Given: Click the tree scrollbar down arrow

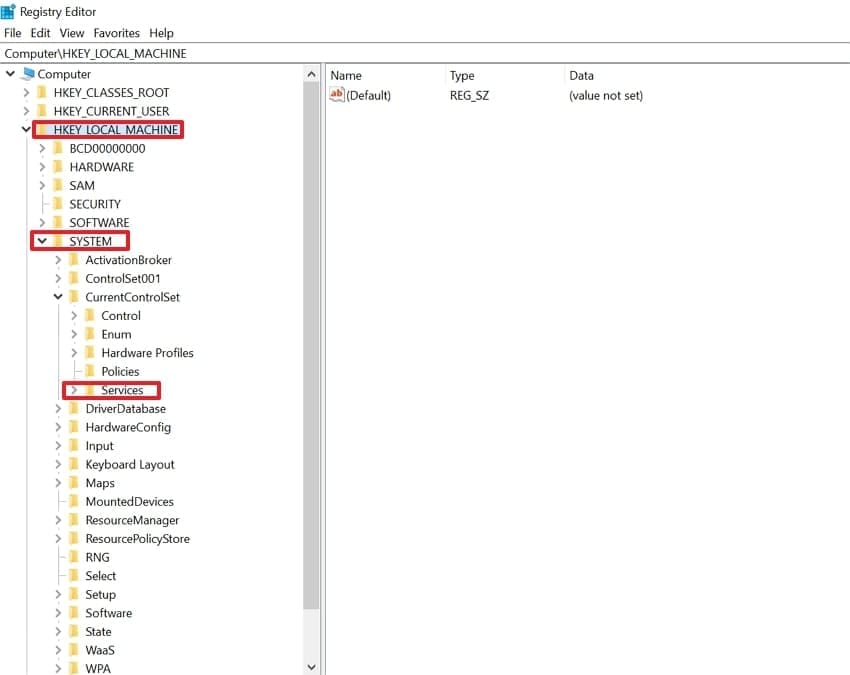Looking at the screenshot, I should [311, 667].
